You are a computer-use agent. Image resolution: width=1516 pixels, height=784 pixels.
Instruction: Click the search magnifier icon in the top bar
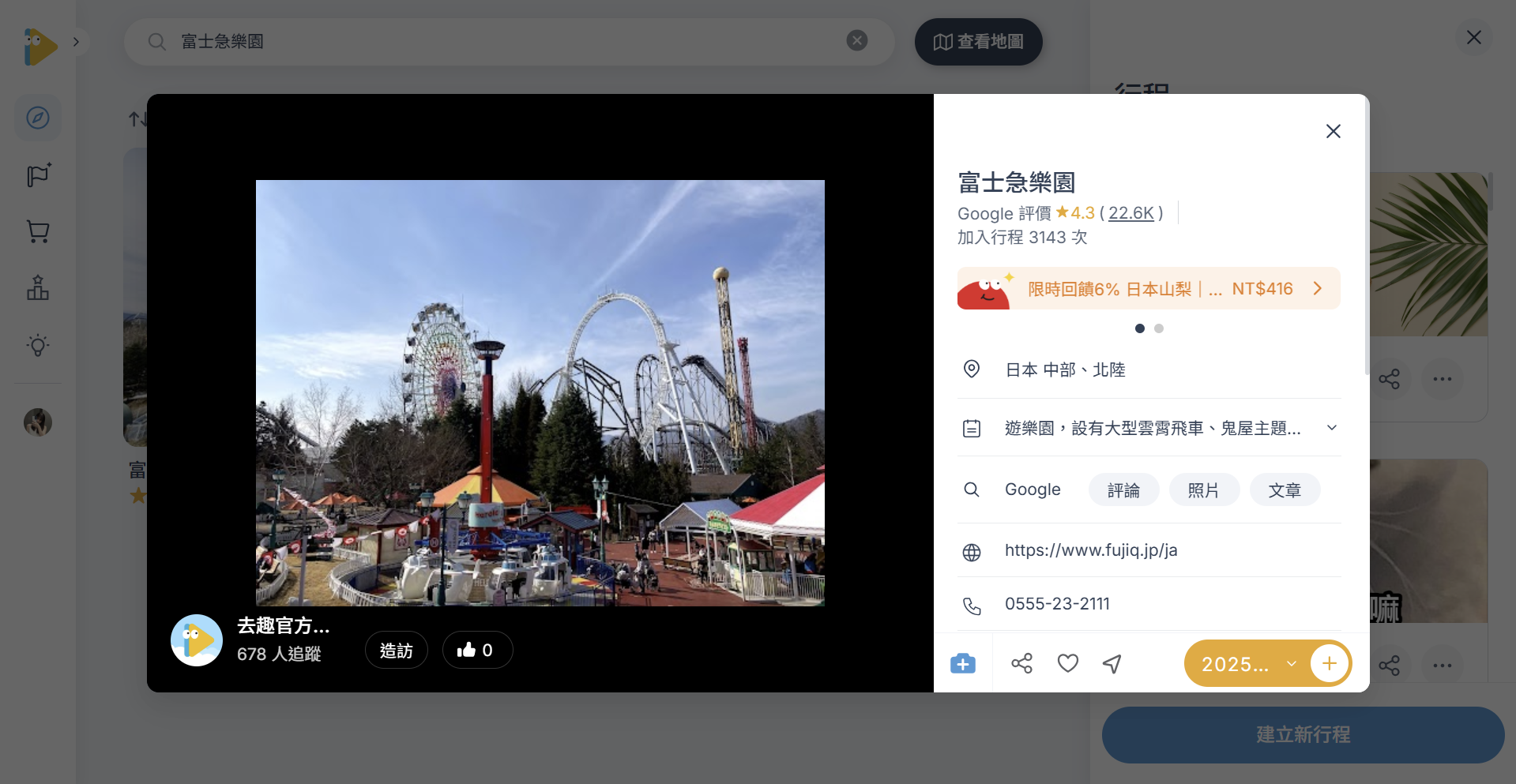[157, 41]
